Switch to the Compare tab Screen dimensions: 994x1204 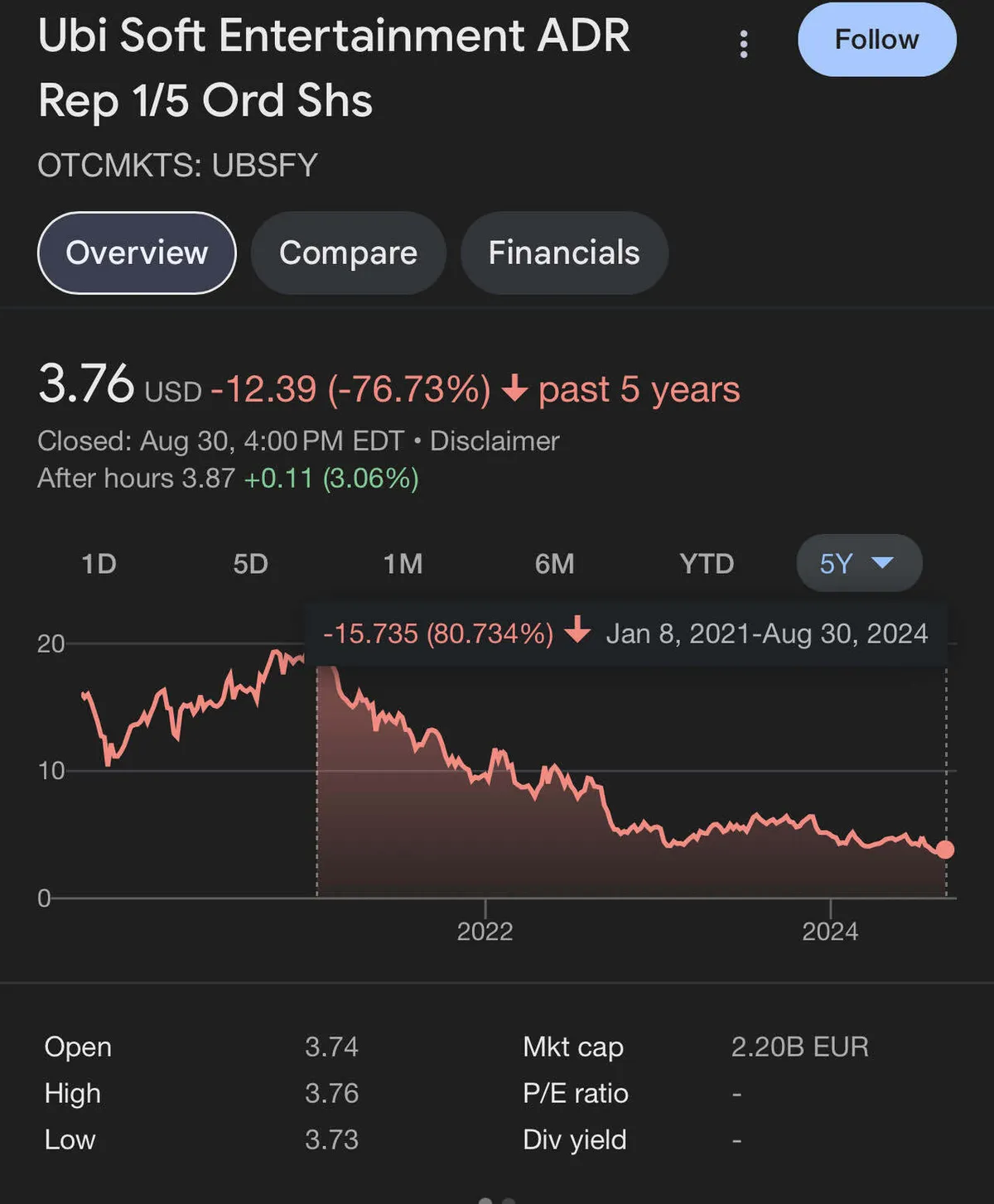[x=348, y=253]
